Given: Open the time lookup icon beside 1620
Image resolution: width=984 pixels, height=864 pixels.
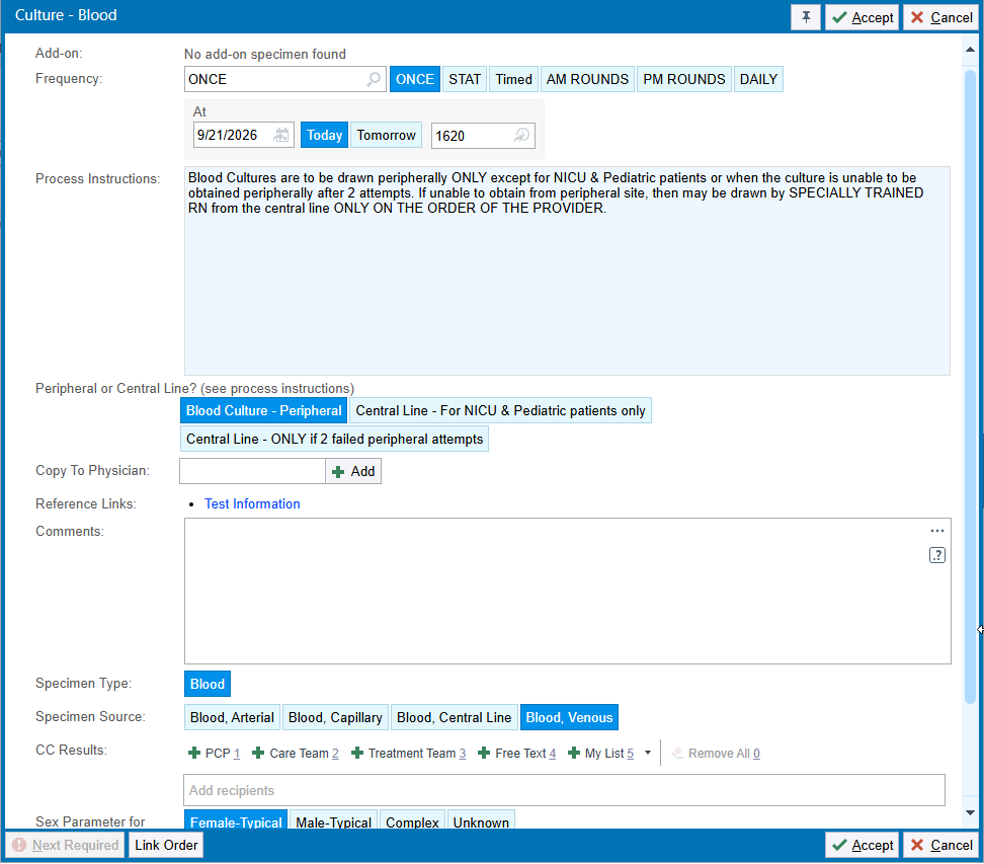Looking at the screenshot, I should click(x=521, y=136).
